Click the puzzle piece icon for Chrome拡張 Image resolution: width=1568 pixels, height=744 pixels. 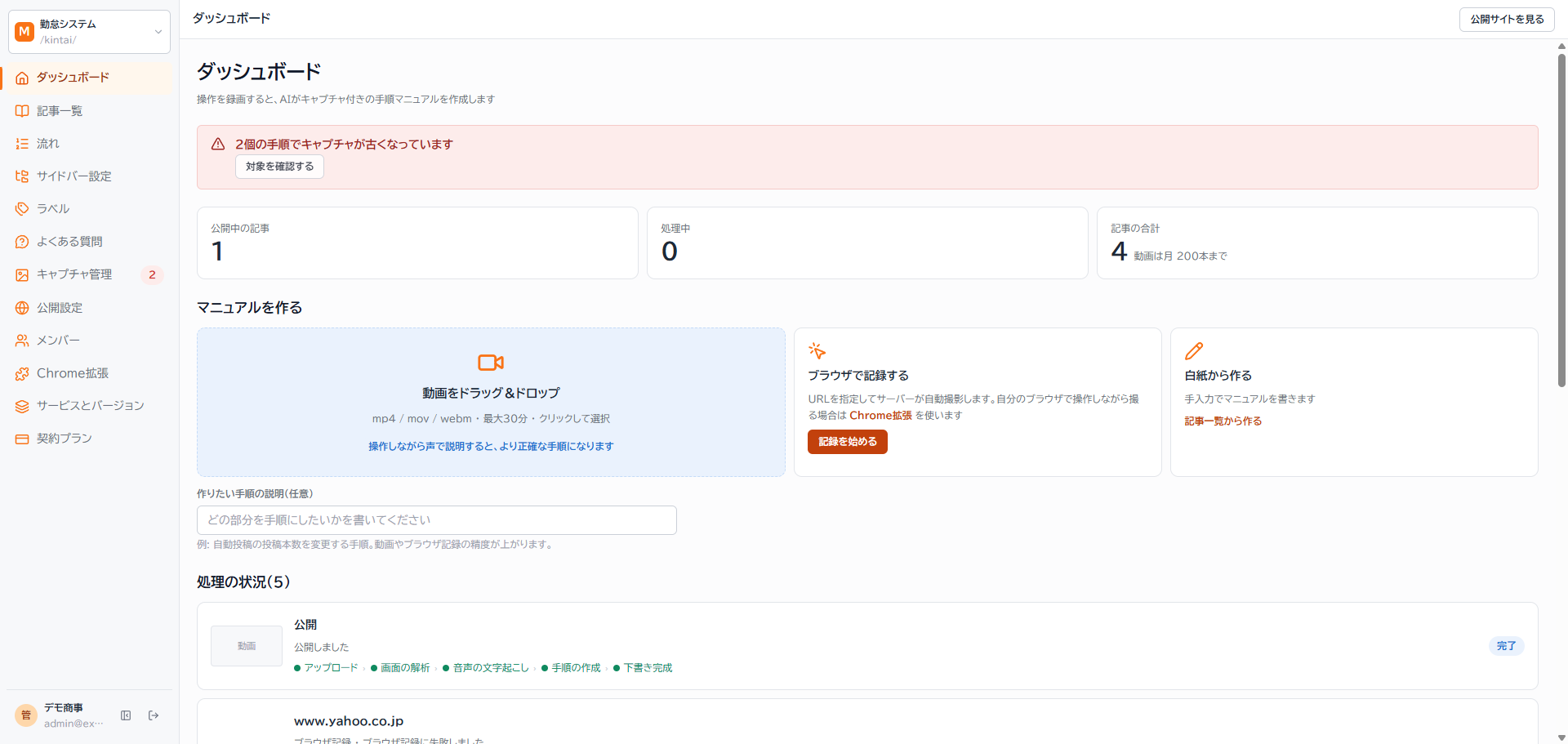pos(22,373)
